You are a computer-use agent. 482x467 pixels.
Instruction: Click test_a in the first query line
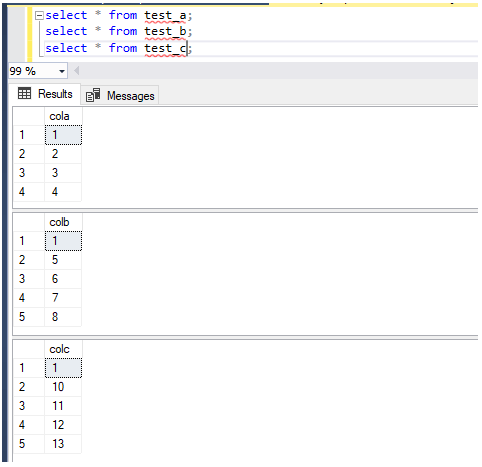pyautogui.click(x=165, y=15)
